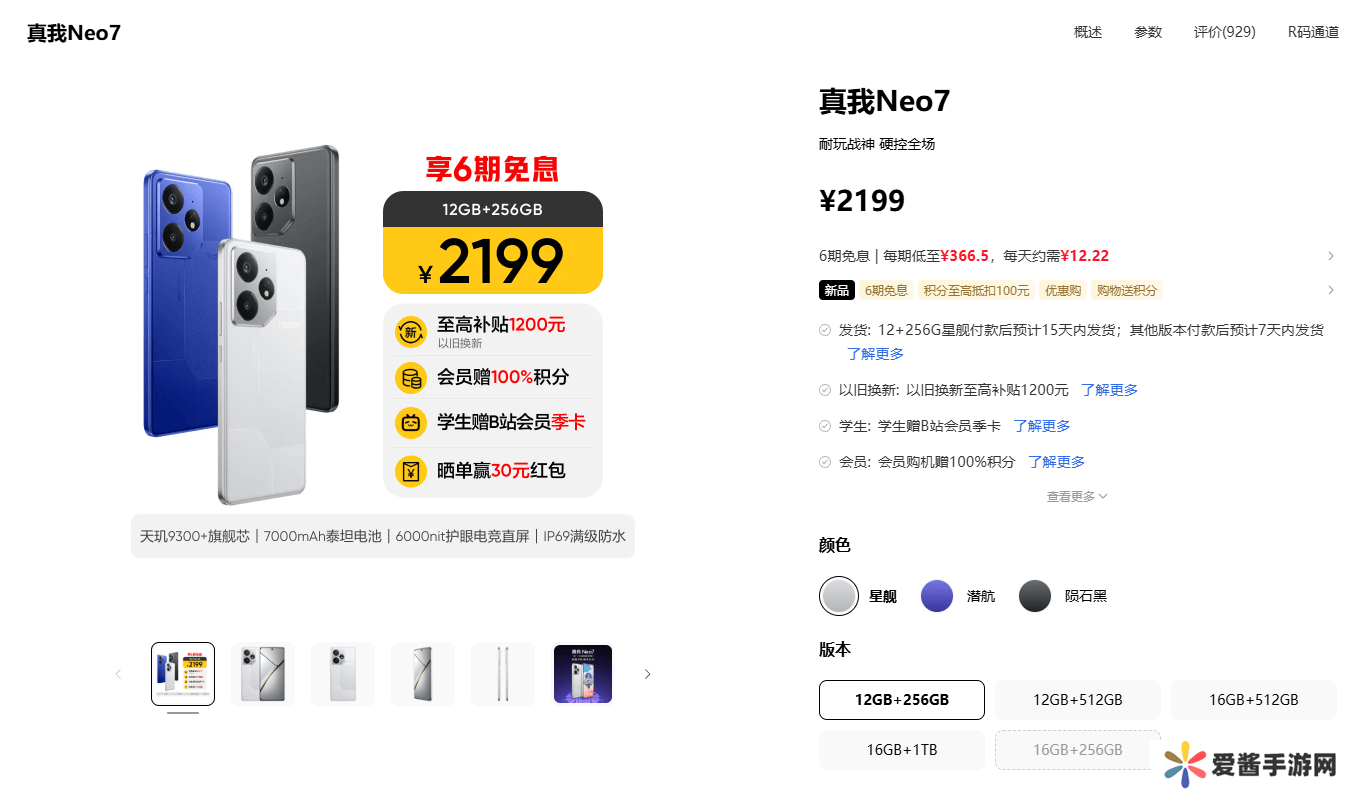Image resolution: width=1350 pixels, height=790 pixels.
Task: Switch to the 参数 tab
Action: point(1148,32)
